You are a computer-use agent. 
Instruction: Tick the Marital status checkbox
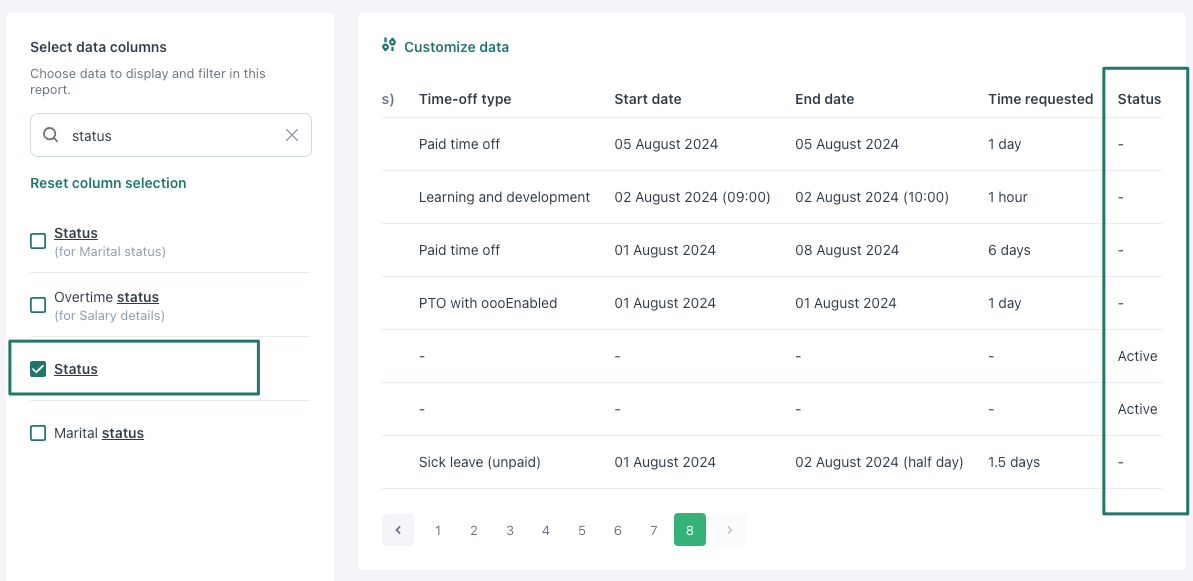pos(38,433)
